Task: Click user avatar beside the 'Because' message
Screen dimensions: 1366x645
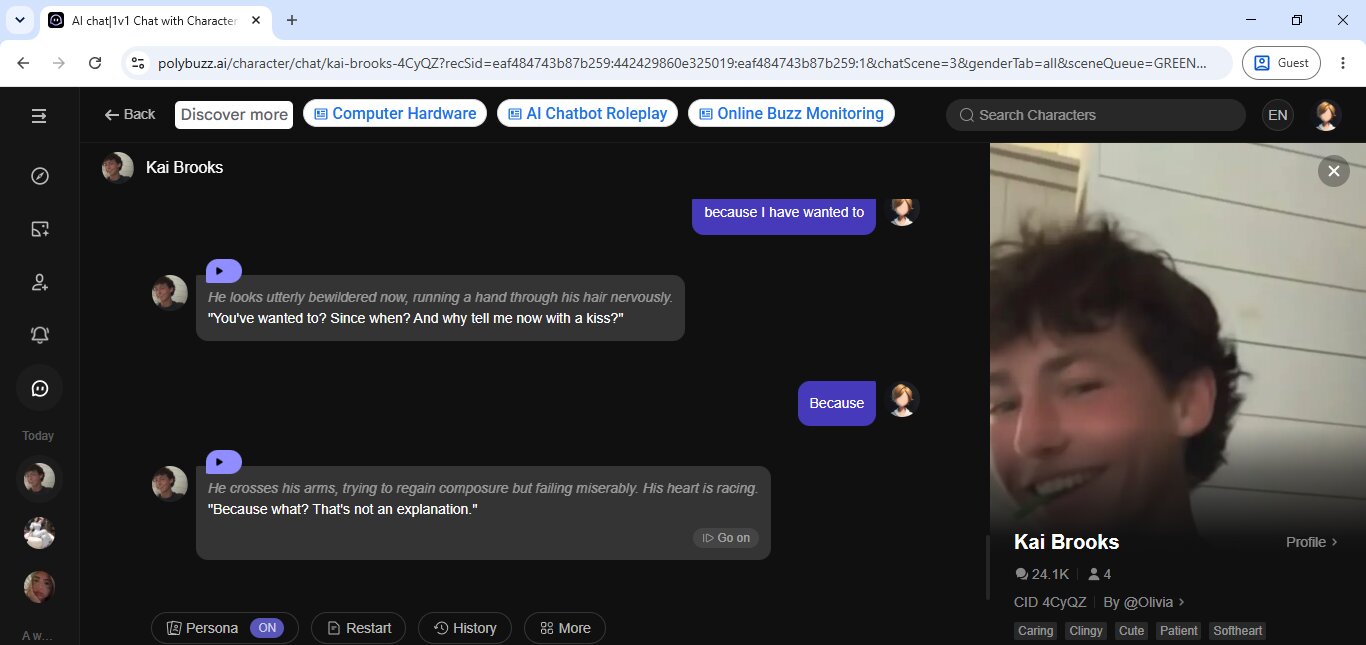Action: (x=902, y=400)
